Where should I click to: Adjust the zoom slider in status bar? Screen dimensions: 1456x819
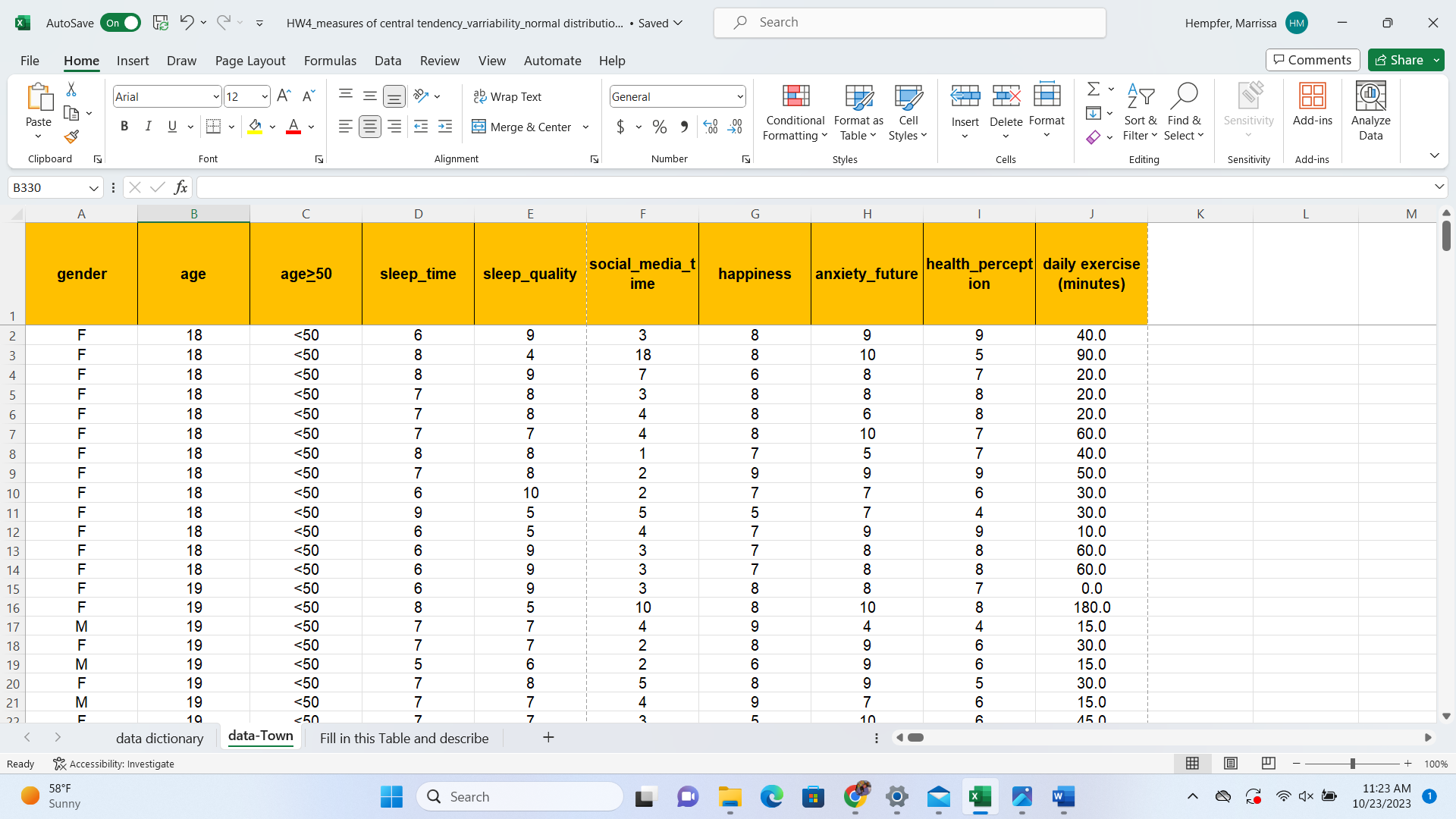pos(1352,764)
